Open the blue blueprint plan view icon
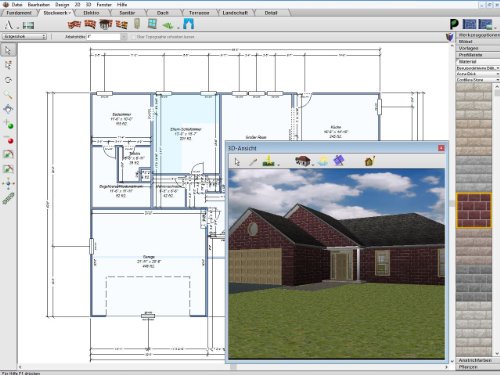Viewport: 500px width, 375px height. point(470,24)
